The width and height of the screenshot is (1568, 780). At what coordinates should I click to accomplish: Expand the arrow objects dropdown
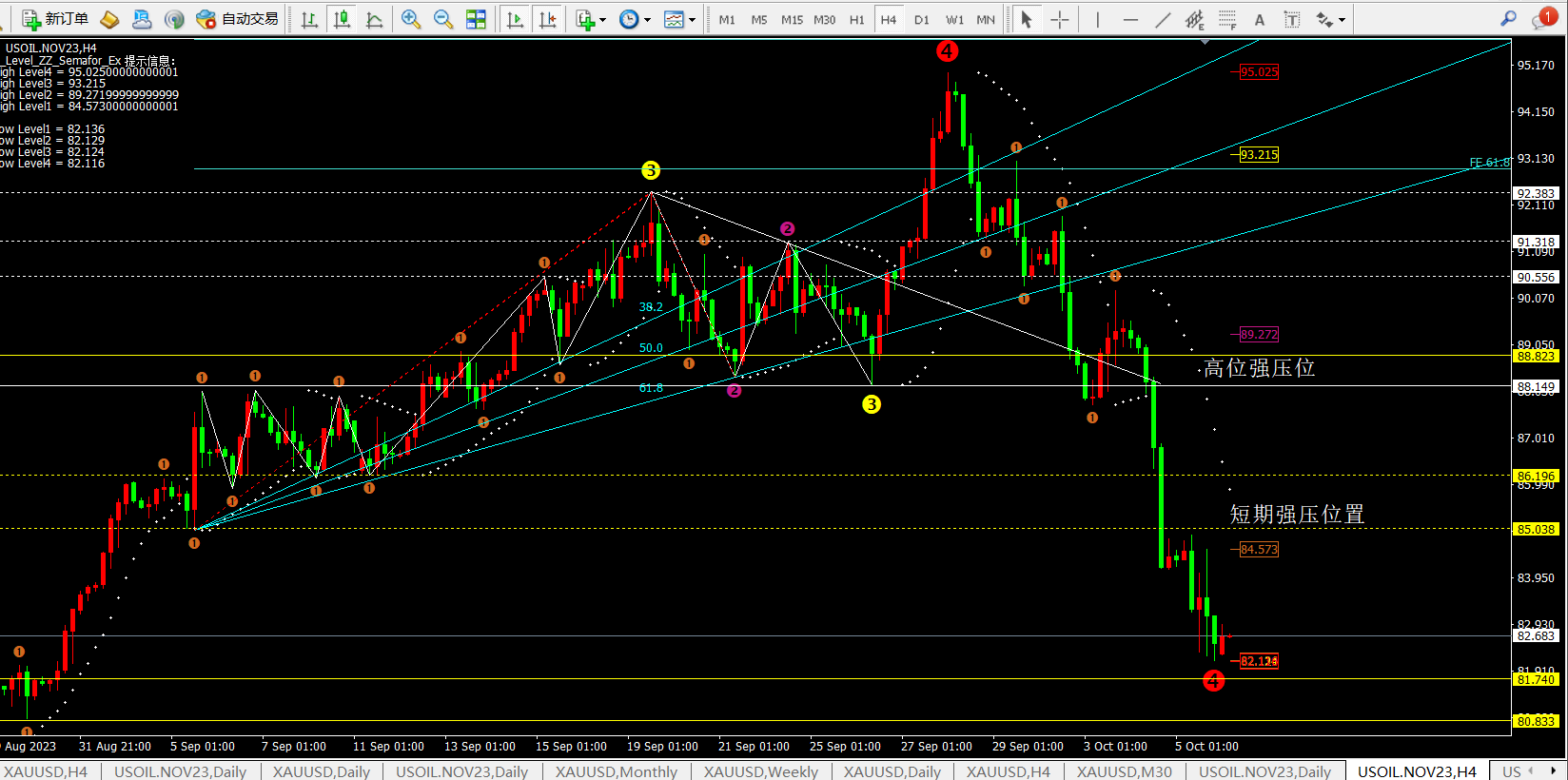1342,19
